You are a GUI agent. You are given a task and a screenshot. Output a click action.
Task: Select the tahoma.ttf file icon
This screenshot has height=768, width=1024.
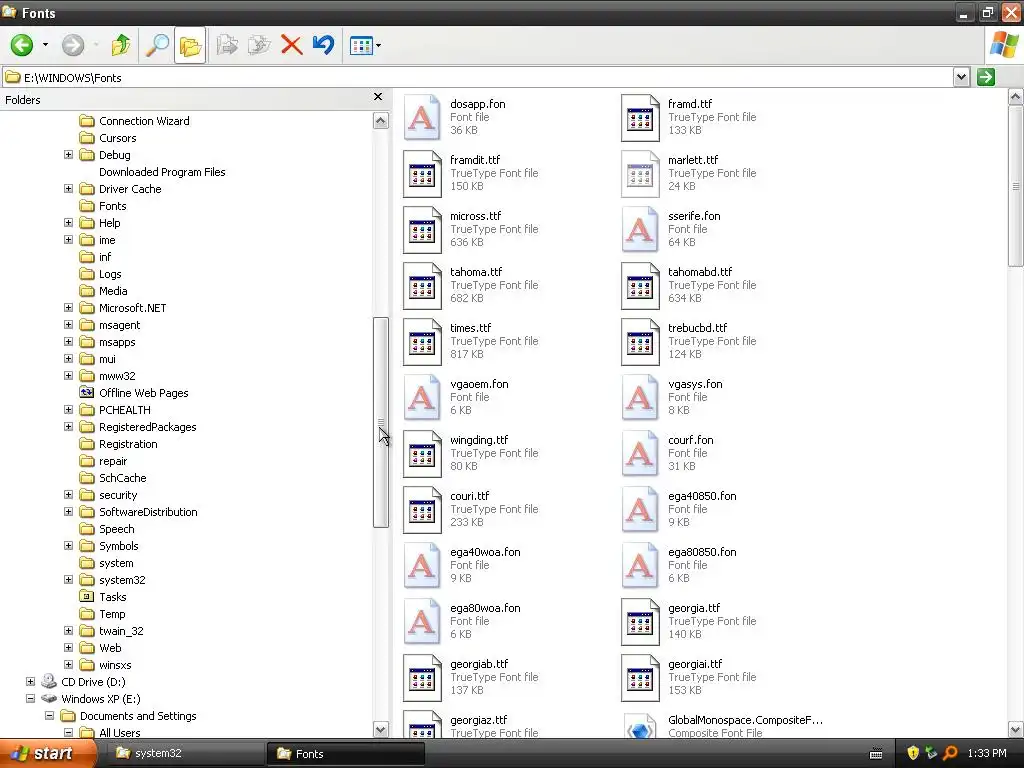[x=422, y=286]
